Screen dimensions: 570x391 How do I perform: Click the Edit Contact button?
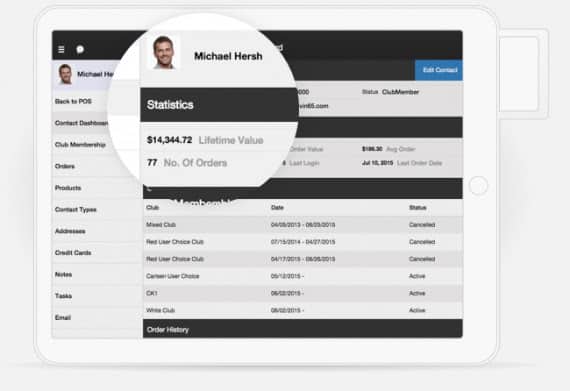tap(439, 70)
